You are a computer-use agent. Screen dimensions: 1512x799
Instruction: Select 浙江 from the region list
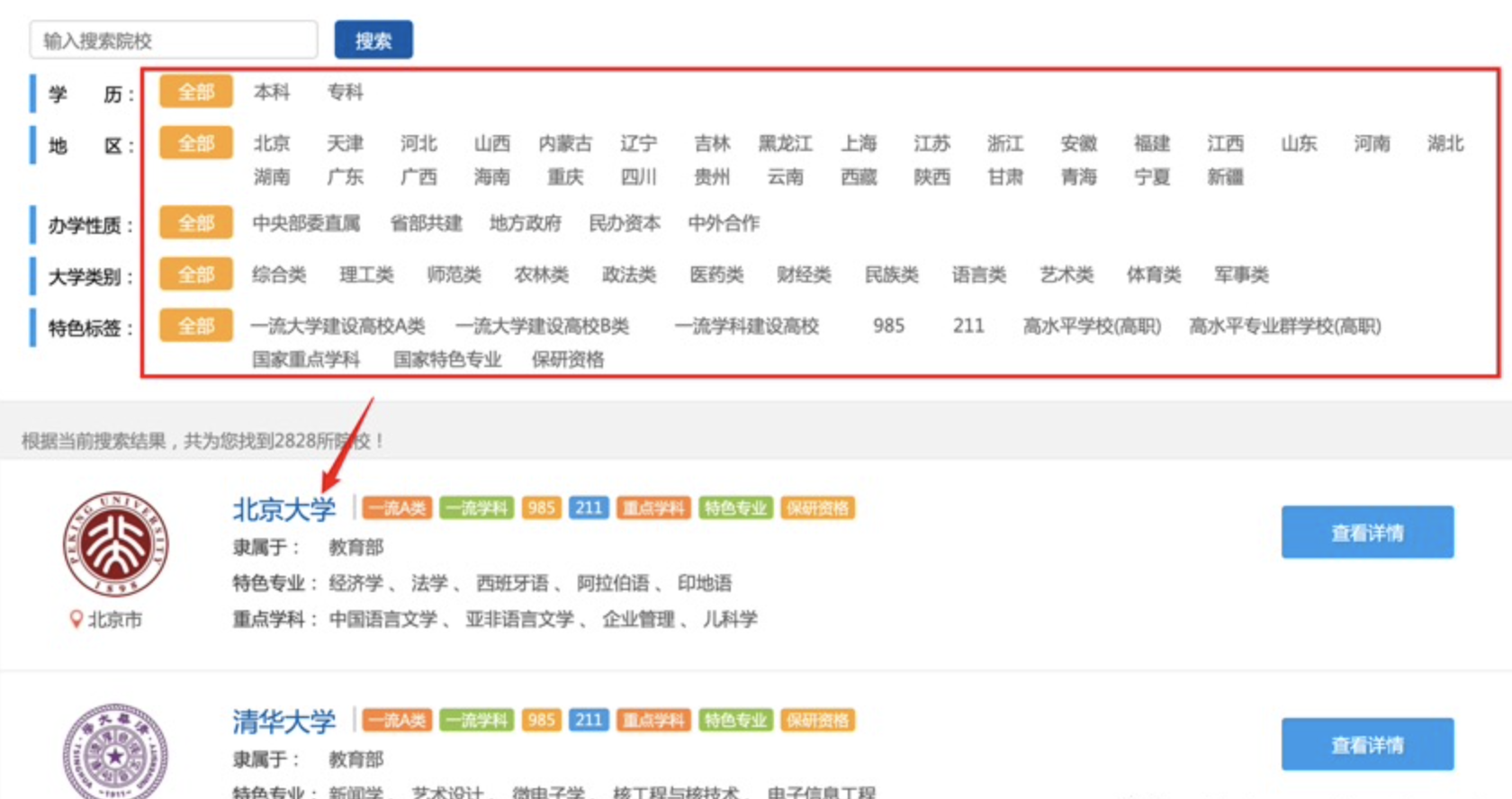coord(1005,143)
